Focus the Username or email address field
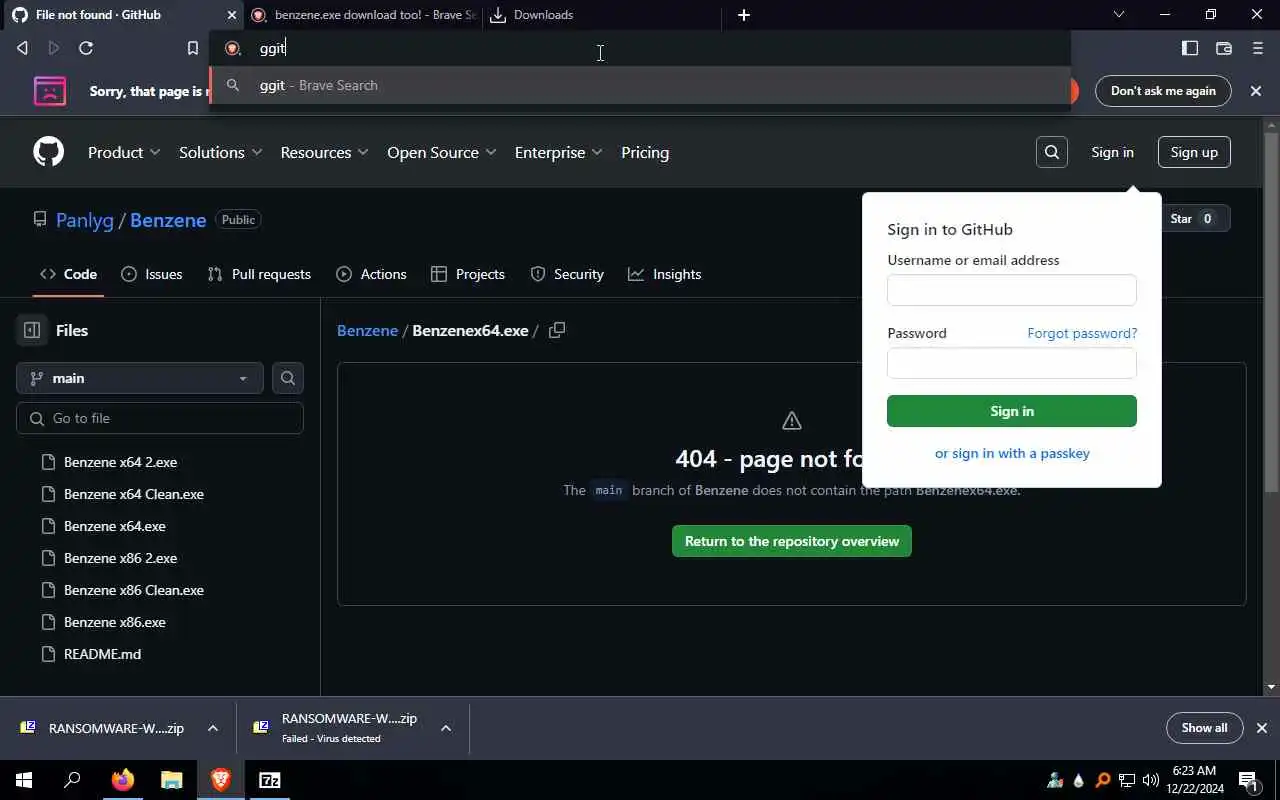This screenshot has width=1280, height=800. pyautogui.click(x=1012, y=290)
